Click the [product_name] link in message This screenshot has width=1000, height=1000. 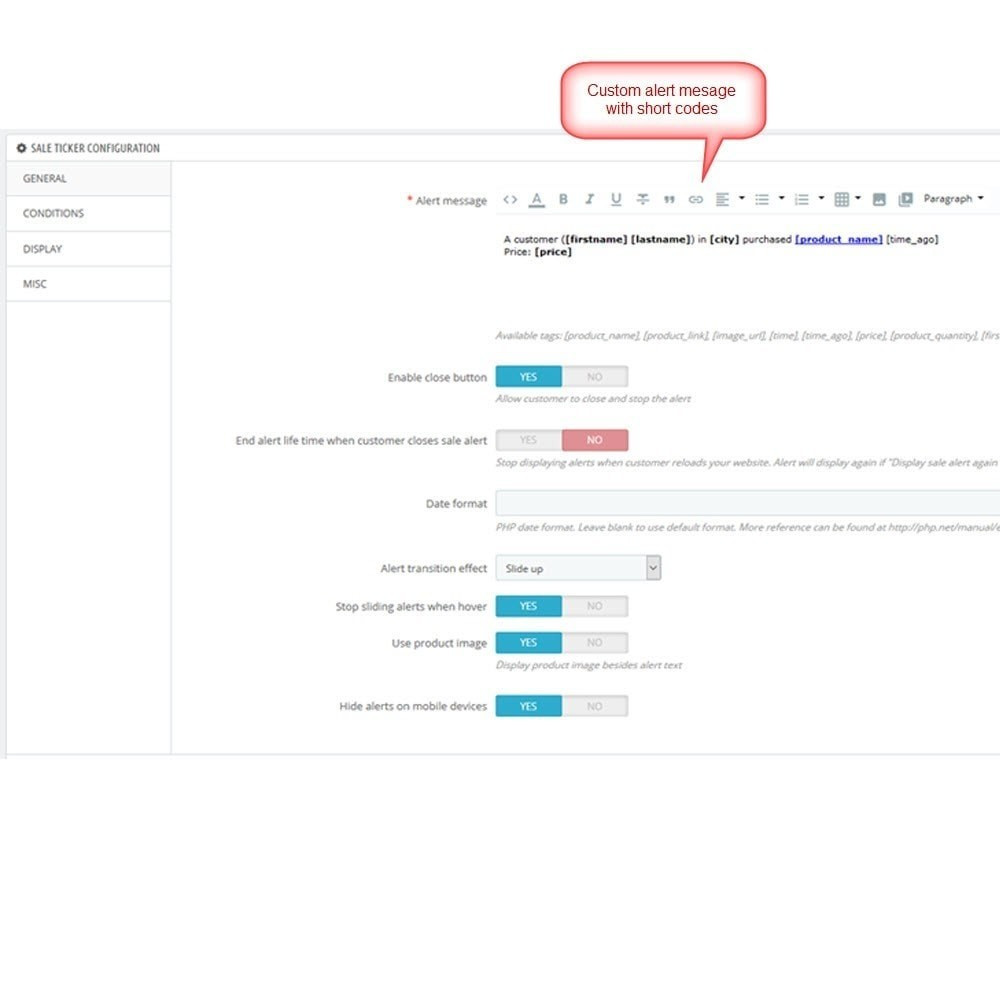pyautogui.click(x=838, y=240)
